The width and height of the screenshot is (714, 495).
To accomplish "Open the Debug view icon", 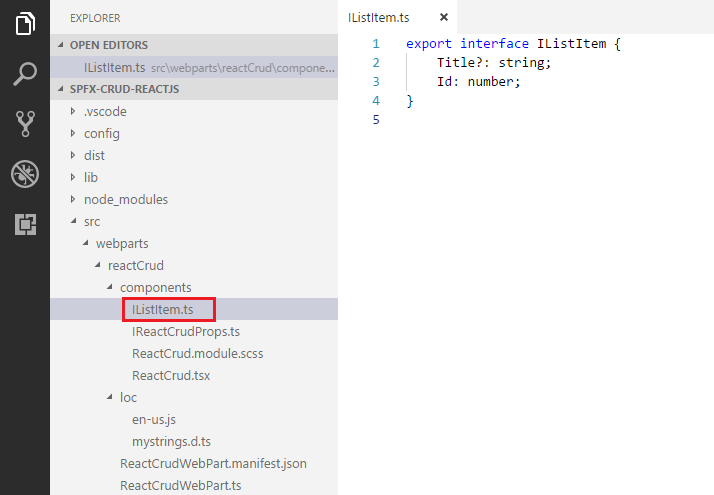I will pos(25,175).
